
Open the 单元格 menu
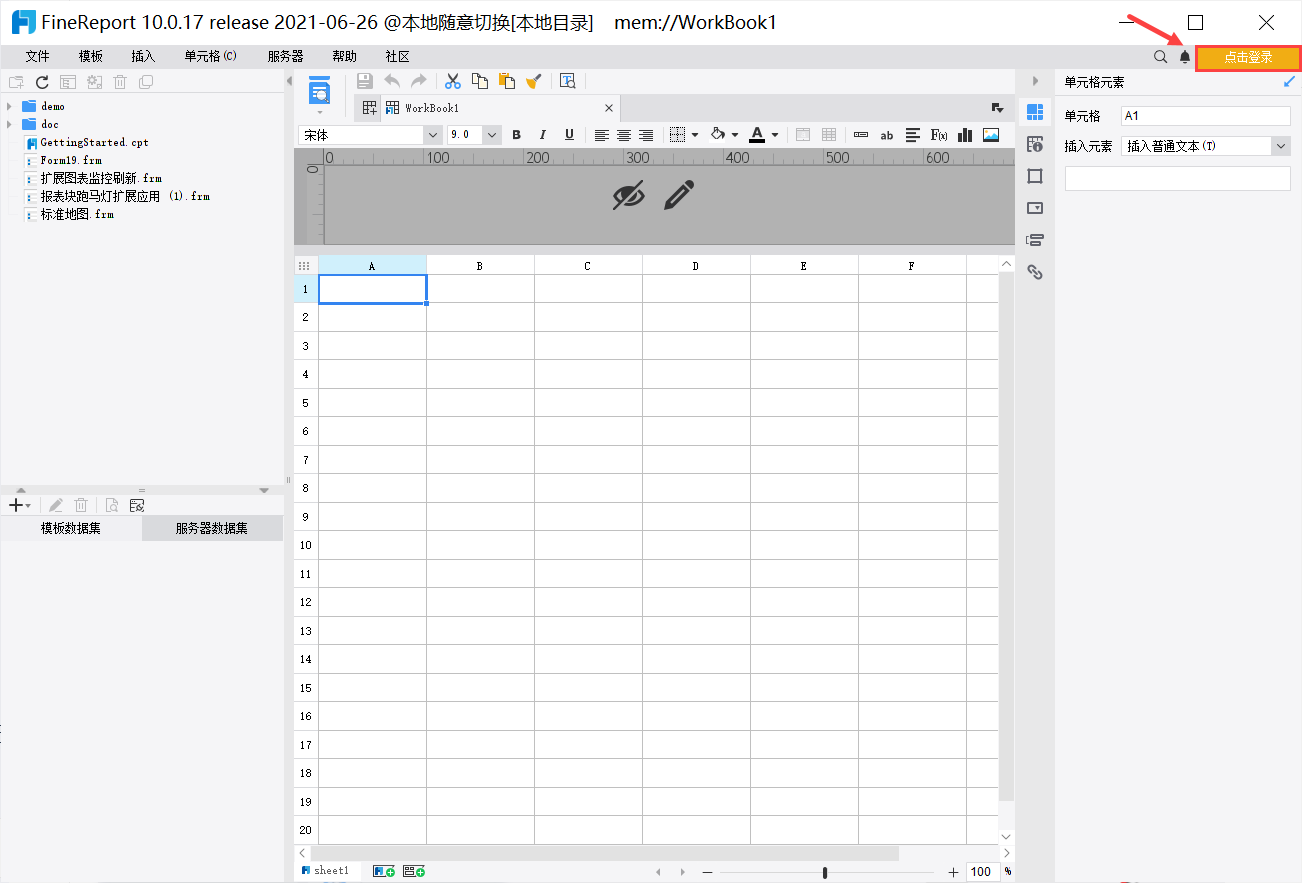click(x=210, y=57)
